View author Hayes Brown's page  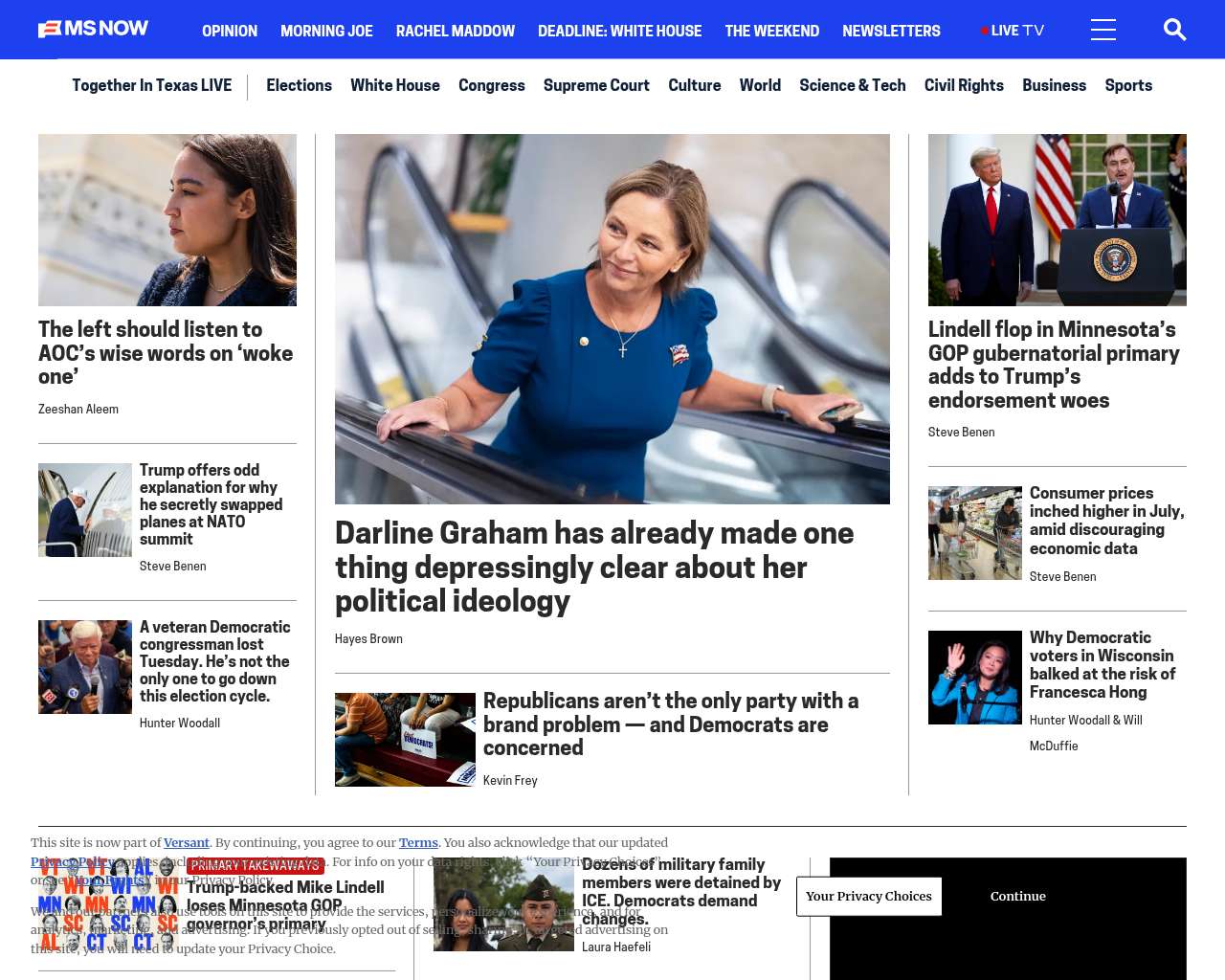point(368,638)
